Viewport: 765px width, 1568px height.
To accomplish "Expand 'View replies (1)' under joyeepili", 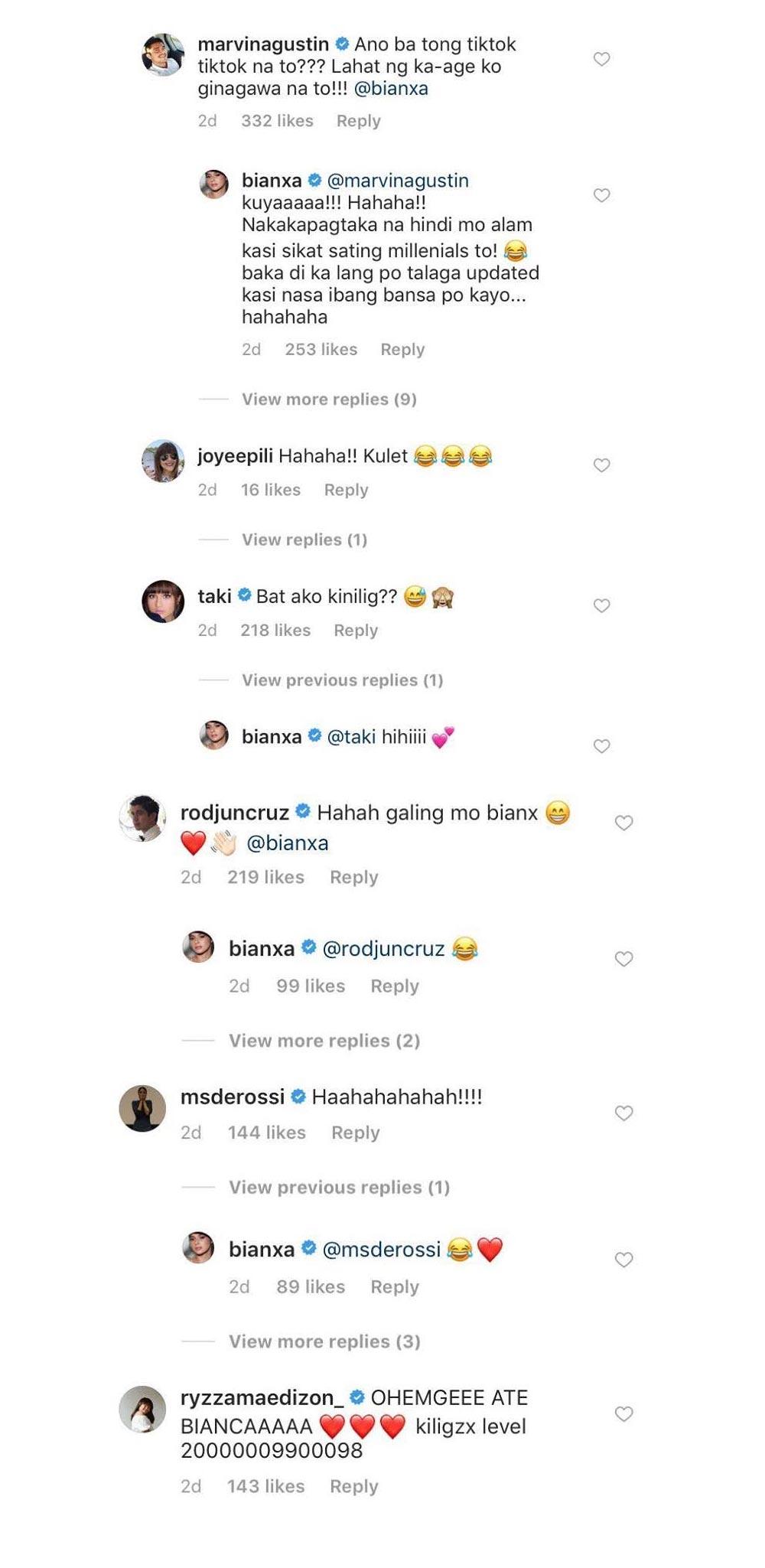I will (304, 540).
